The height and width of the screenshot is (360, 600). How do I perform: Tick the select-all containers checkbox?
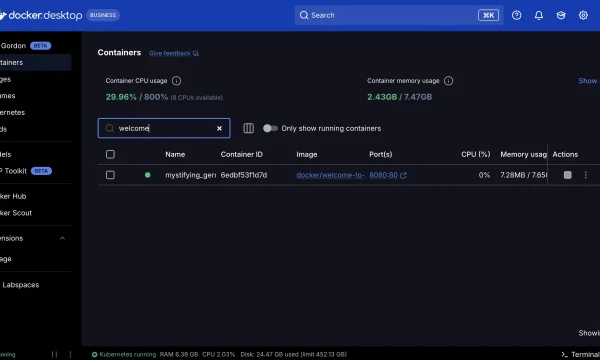click(x=110, y=154)
